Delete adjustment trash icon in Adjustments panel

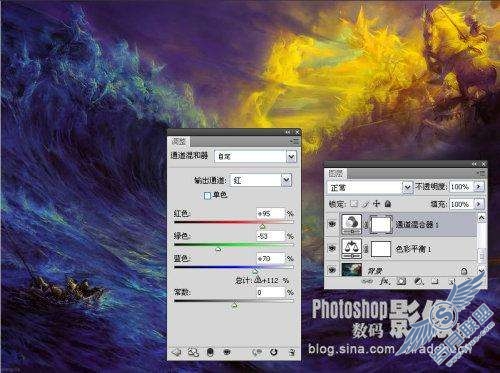[292, 352]
